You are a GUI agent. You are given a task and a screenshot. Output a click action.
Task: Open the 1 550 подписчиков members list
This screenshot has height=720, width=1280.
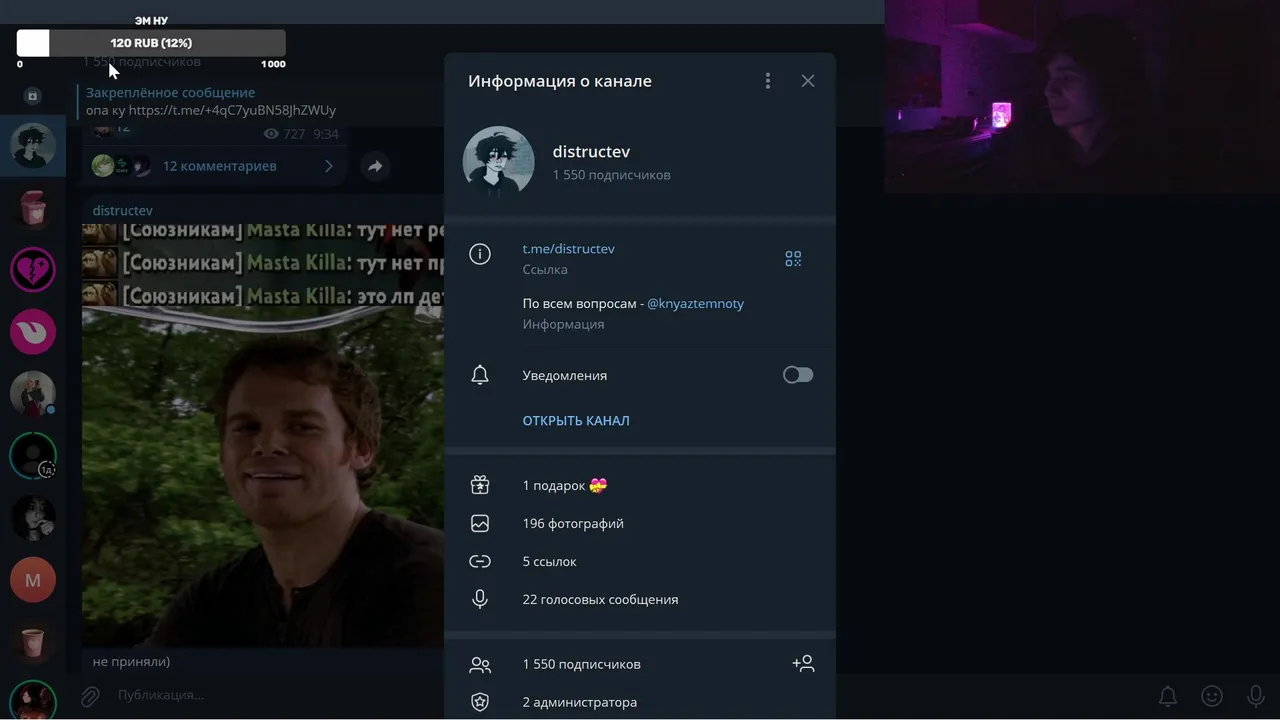click(640, 664)
